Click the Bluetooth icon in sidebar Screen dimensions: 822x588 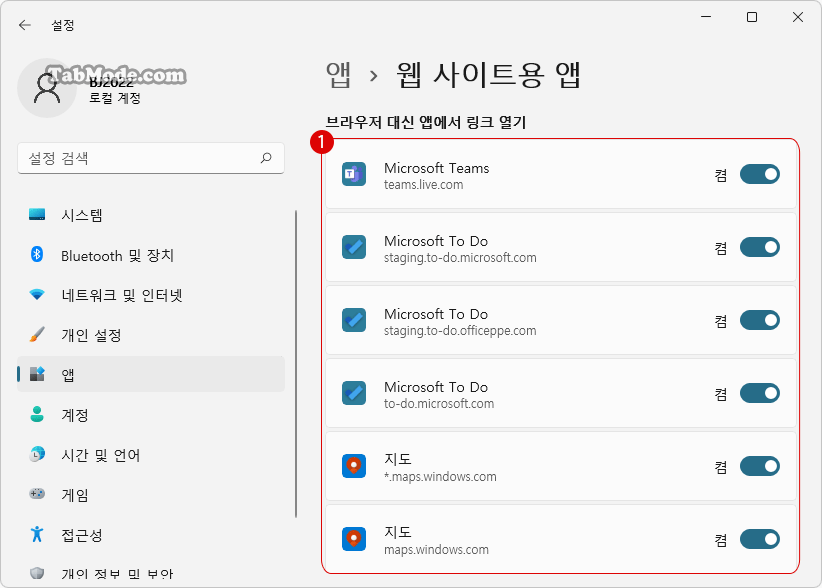click(x=37, y=255)
